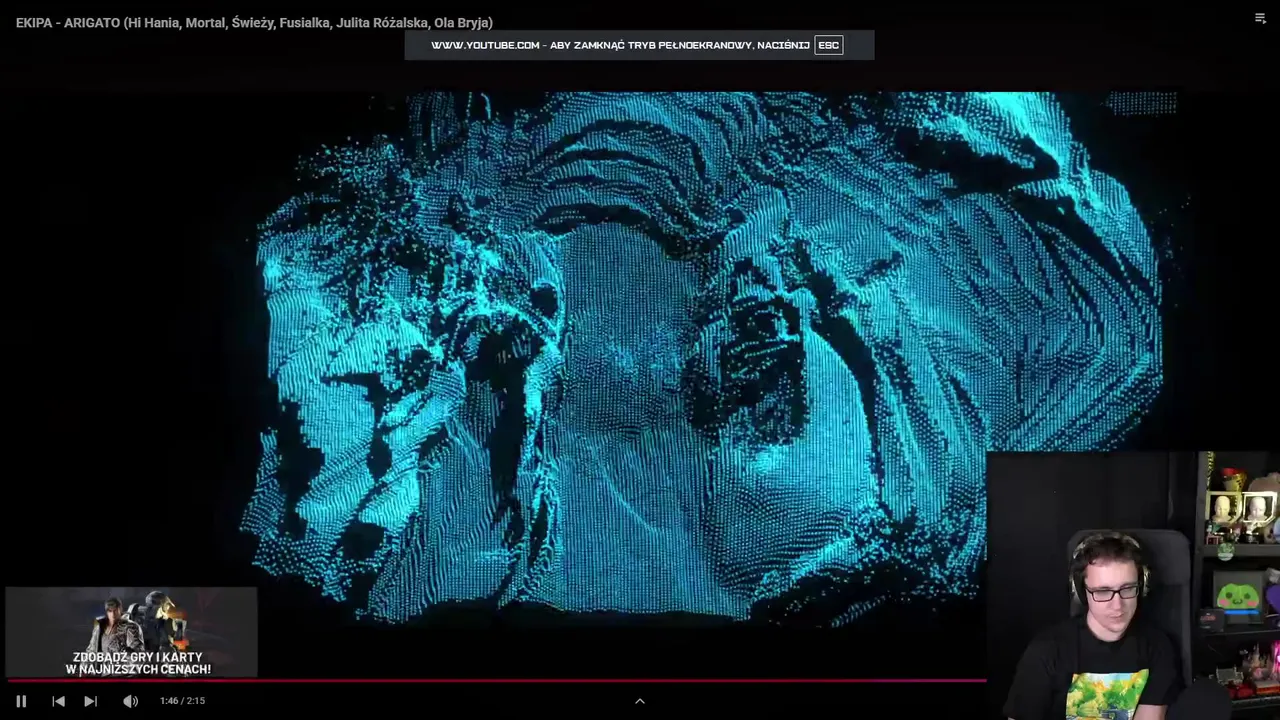The width and height of the screenshot is (1280, 720).
Task: Expand the upward chevron panel
Action: coord(640,701)
